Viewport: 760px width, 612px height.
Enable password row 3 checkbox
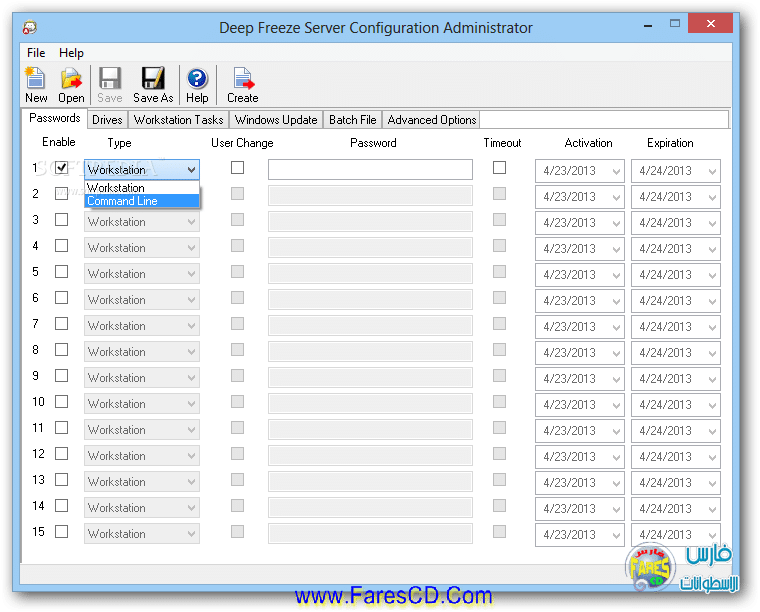[62, 220]
